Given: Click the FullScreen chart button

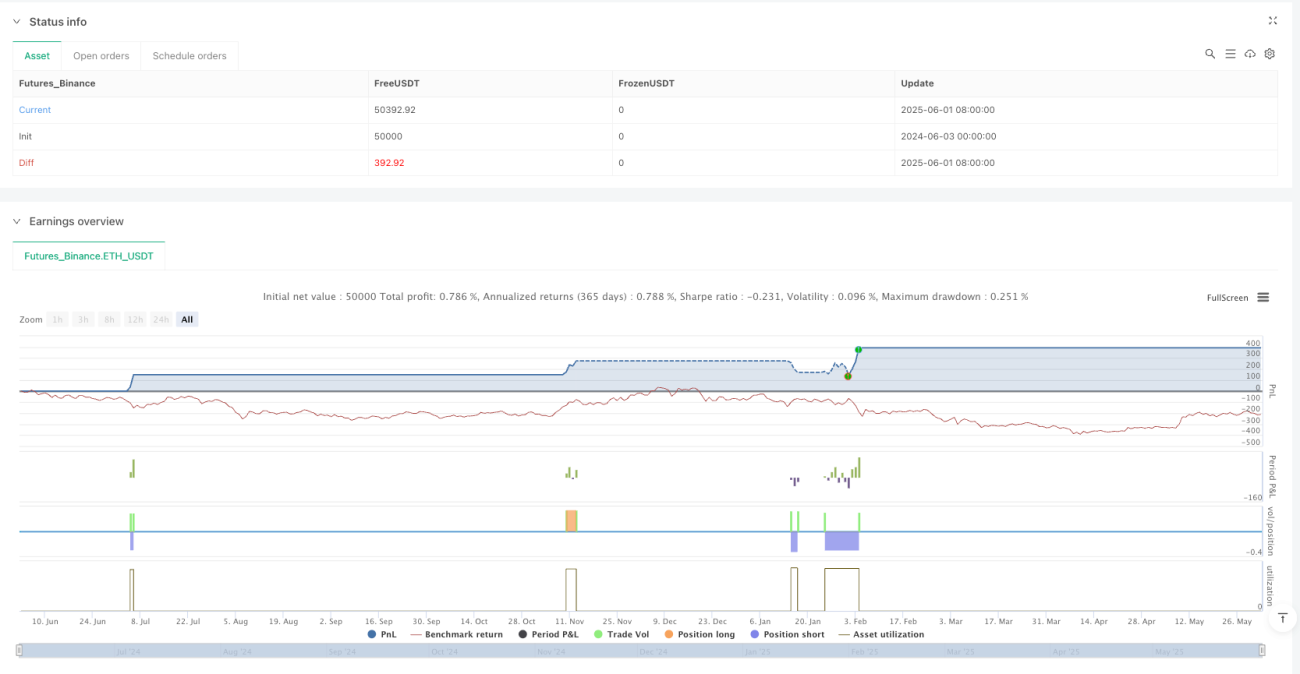Looking at the screenshot, I should 1227,298.
